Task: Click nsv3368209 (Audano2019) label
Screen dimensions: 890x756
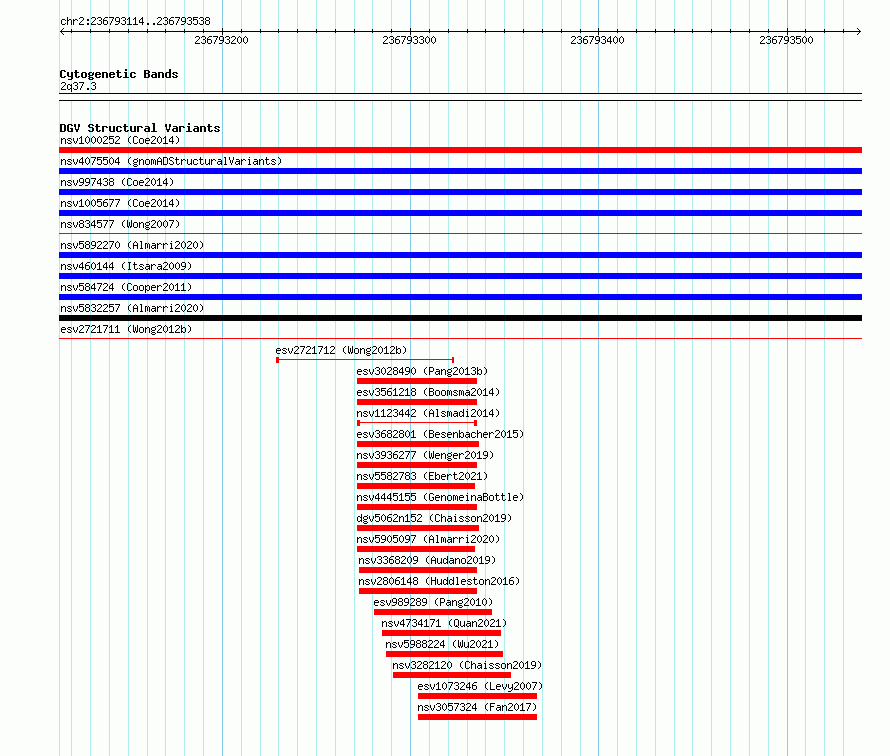Action: (427, 560)
